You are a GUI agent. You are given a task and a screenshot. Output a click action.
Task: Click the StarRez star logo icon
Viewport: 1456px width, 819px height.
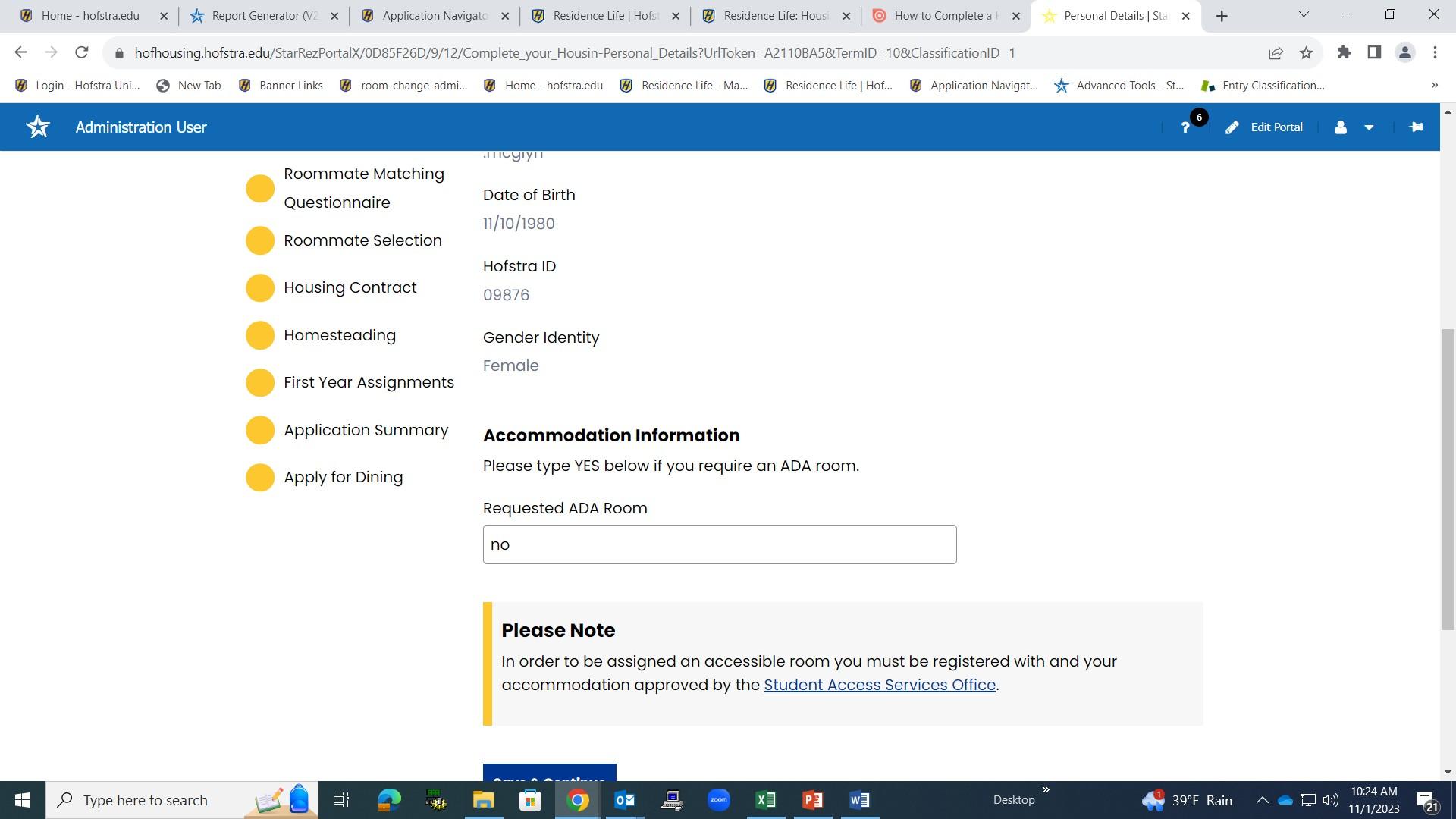pos(38,127)
